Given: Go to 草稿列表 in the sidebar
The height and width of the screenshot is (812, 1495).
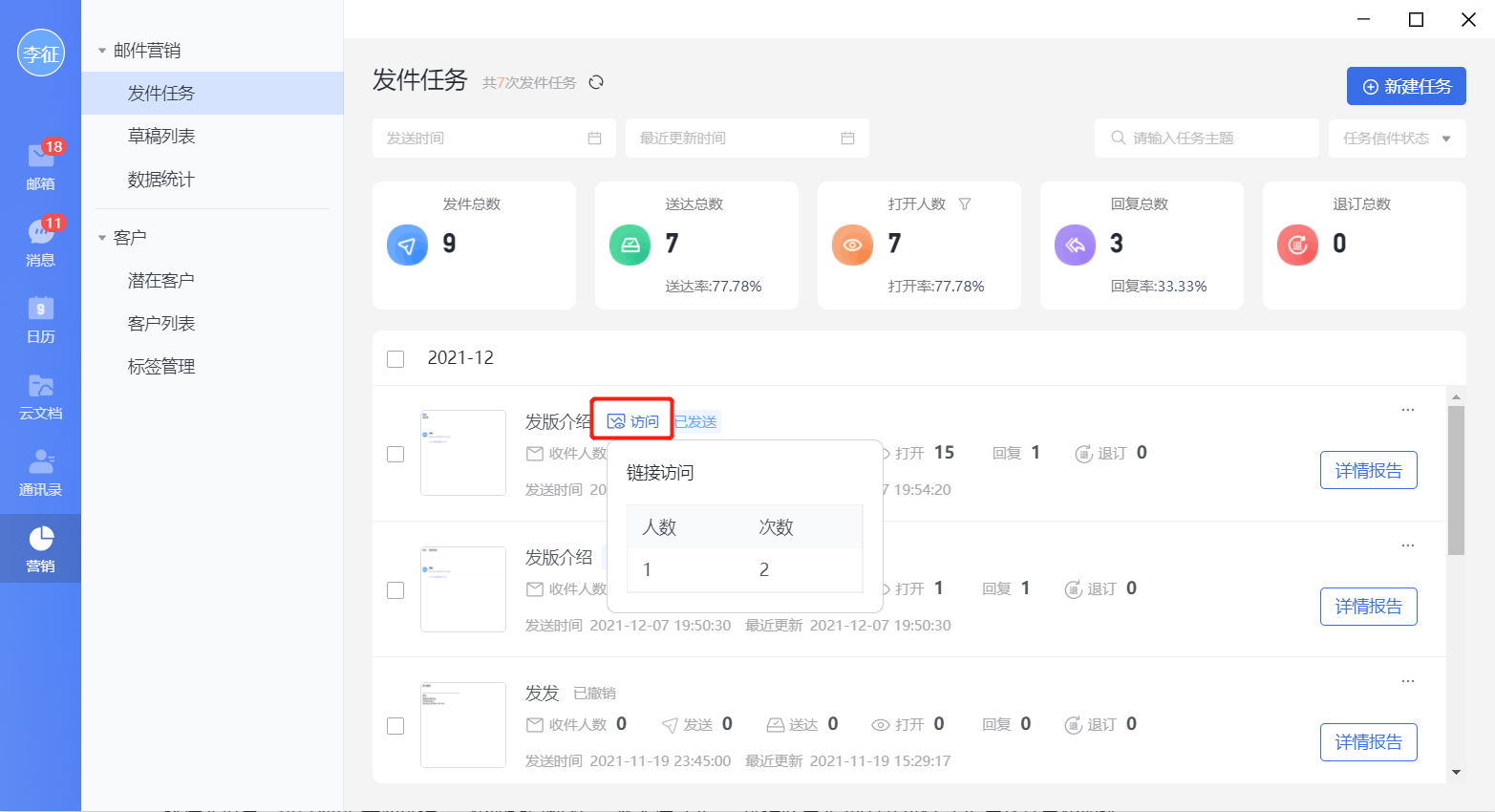Looking at the screenshot, I should (161, 137).
